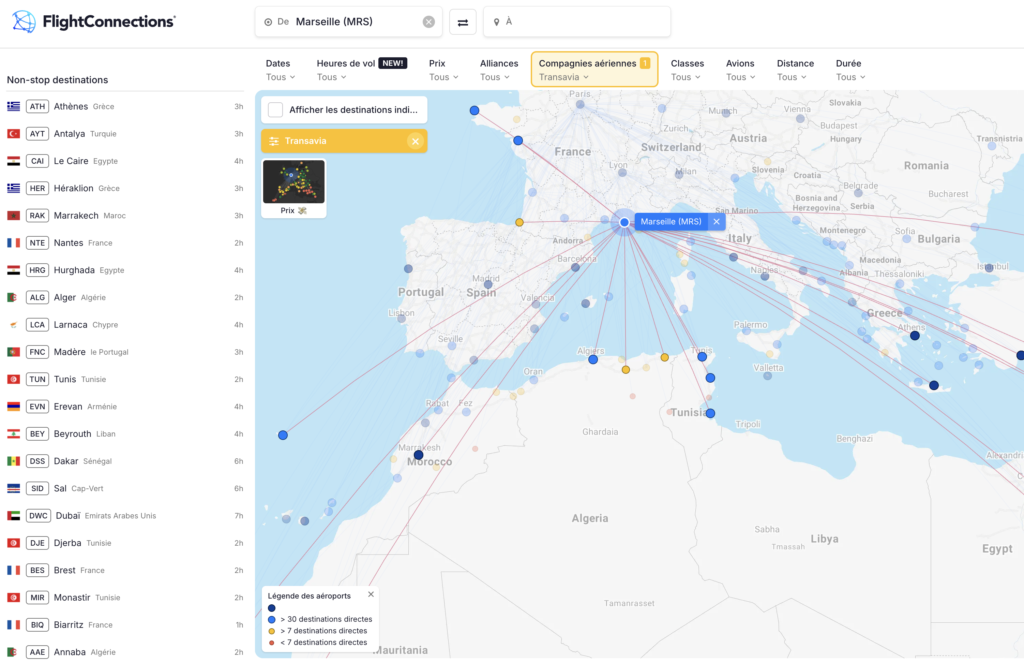Remove the Transavia filter chip
The height and width of the screenshot is (663, 1024).
(415, 141)
